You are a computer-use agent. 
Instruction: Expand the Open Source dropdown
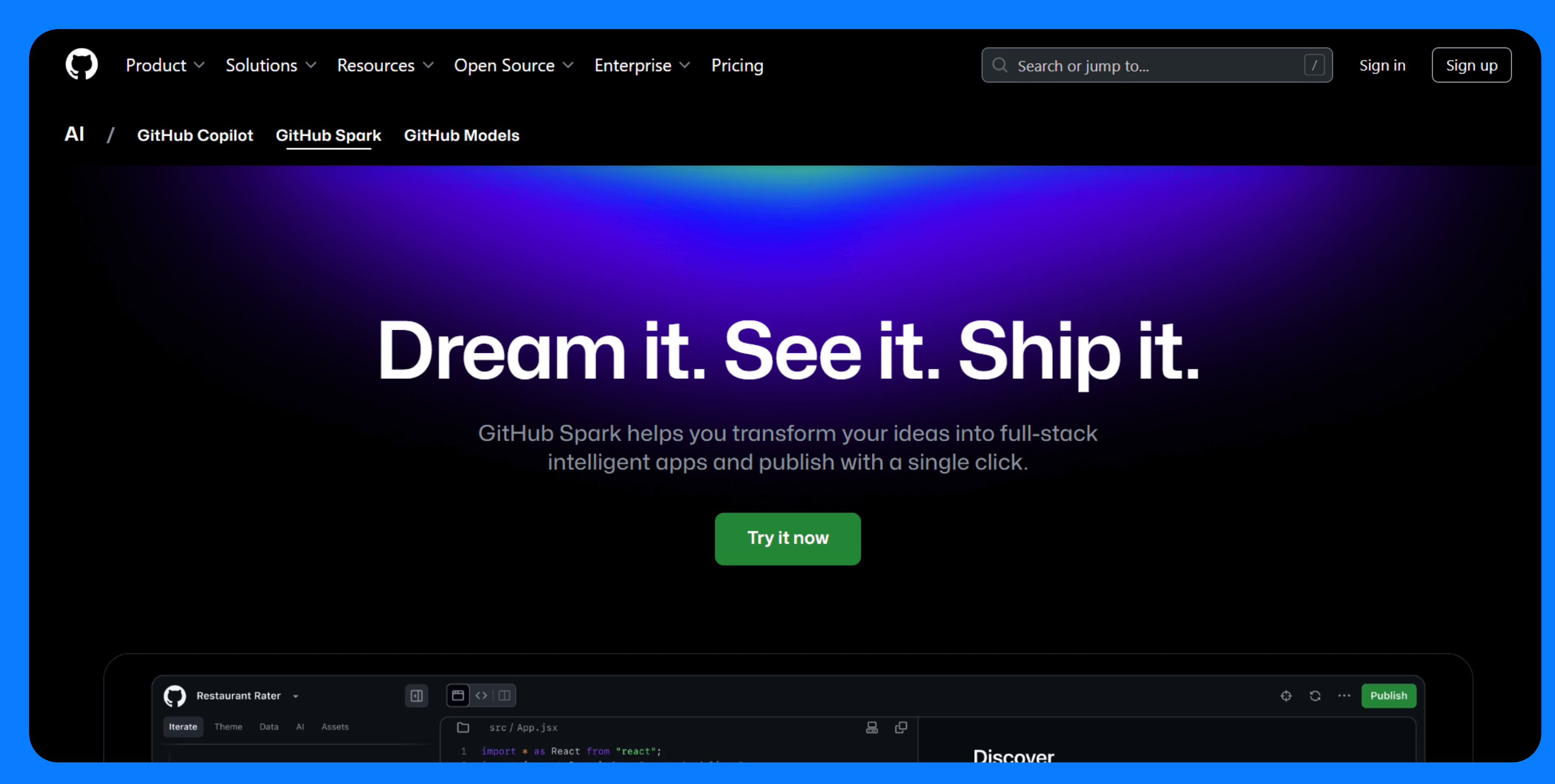513,65
